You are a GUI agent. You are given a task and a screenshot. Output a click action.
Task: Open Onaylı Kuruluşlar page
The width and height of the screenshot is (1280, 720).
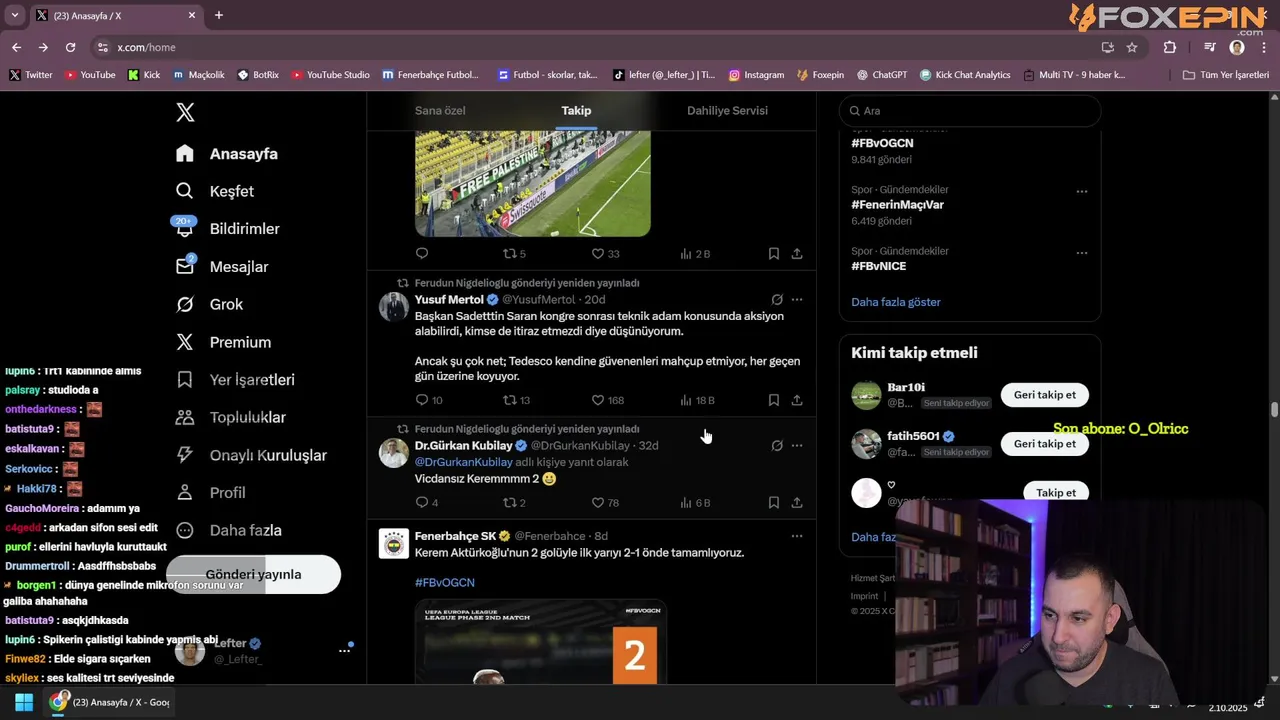[251, 455]
